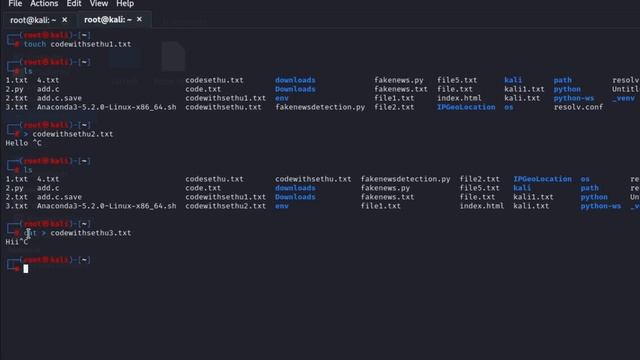Click 'index.html' in the second ls output
This screenshot has height=360, width=640.
(482, 206)
